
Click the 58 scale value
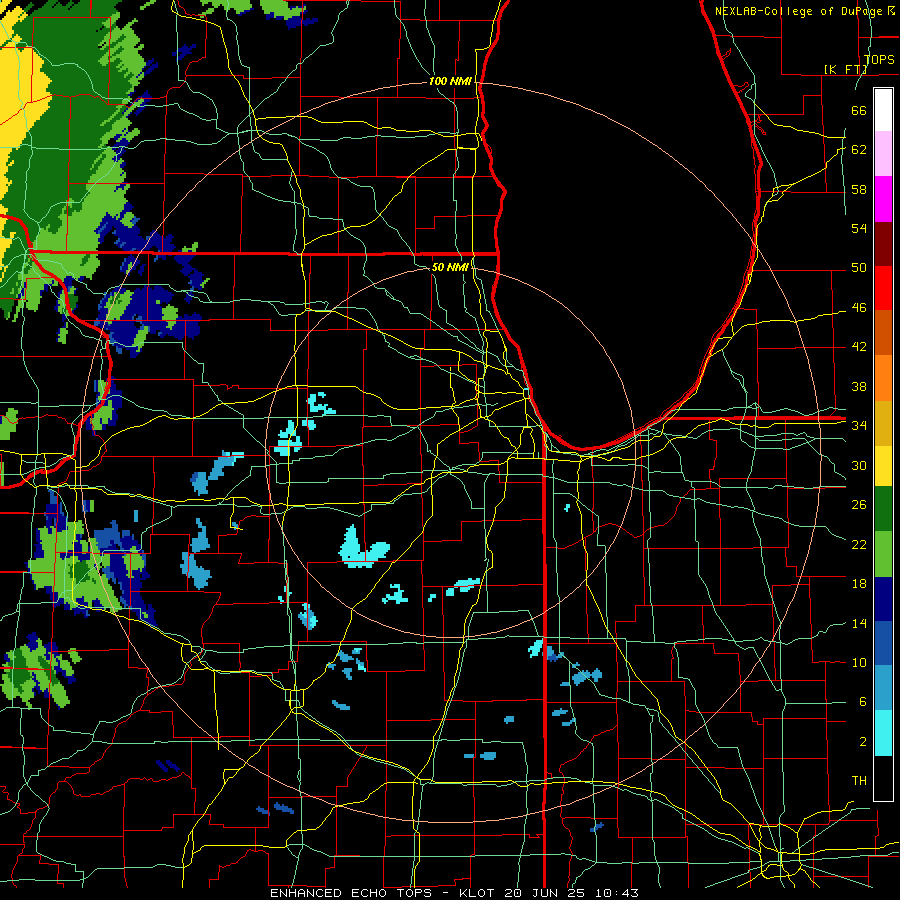[859, 189]
